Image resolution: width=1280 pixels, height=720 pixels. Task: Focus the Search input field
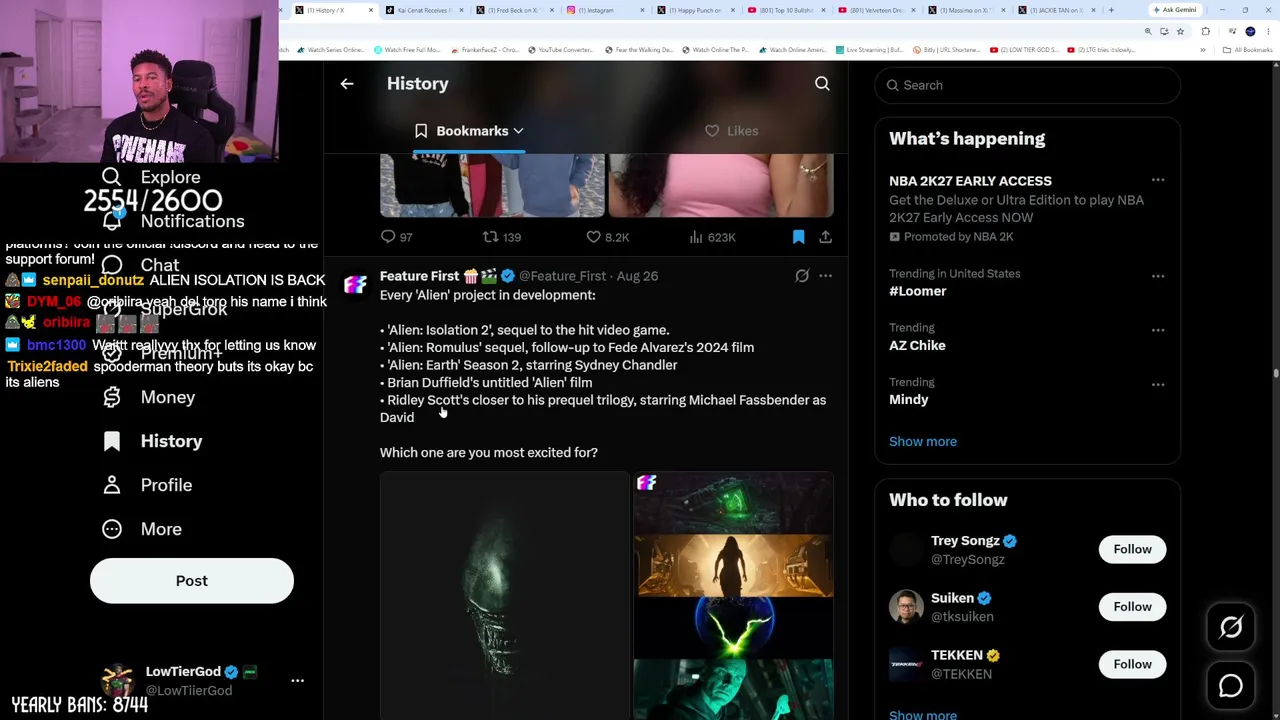(x=1027, y=85)
